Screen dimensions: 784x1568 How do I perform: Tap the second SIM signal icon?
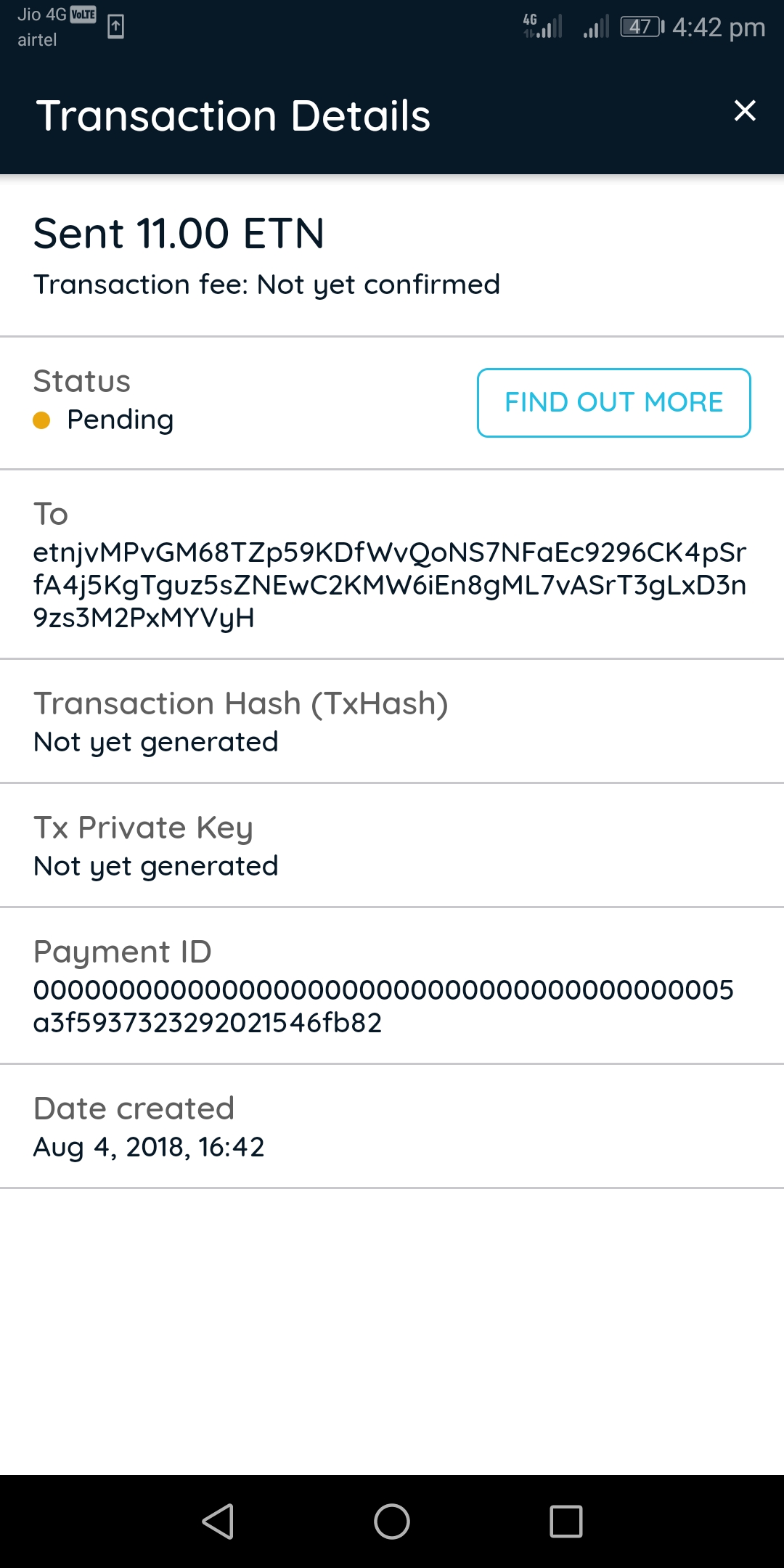point(596,28)
